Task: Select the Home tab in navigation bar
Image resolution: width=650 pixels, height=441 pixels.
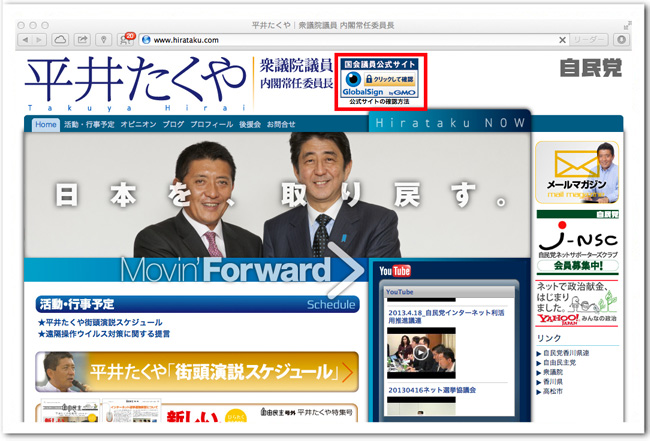Action: point(45,125)
